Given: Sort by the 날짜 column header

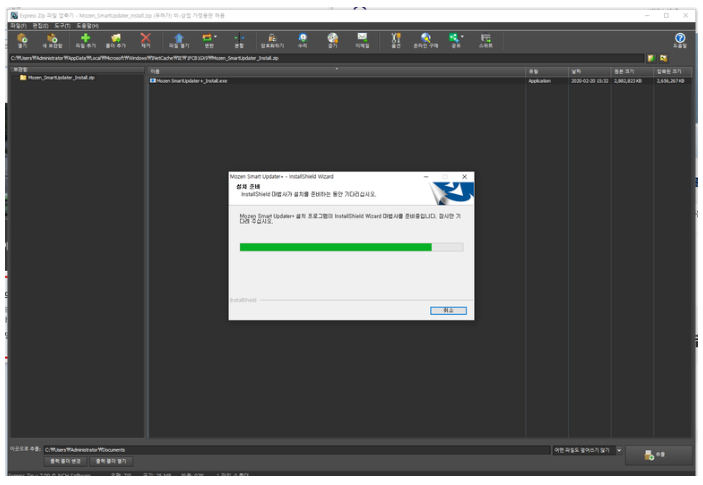Looking at the screenshot, I should 590,71.
